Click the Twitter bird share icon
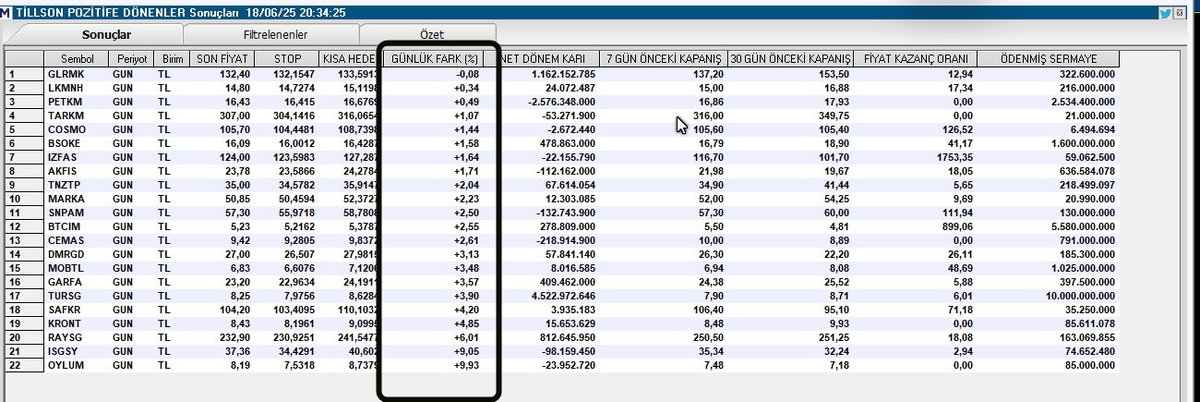The height and width of the screenshot is (402, 1200). 1165,13
